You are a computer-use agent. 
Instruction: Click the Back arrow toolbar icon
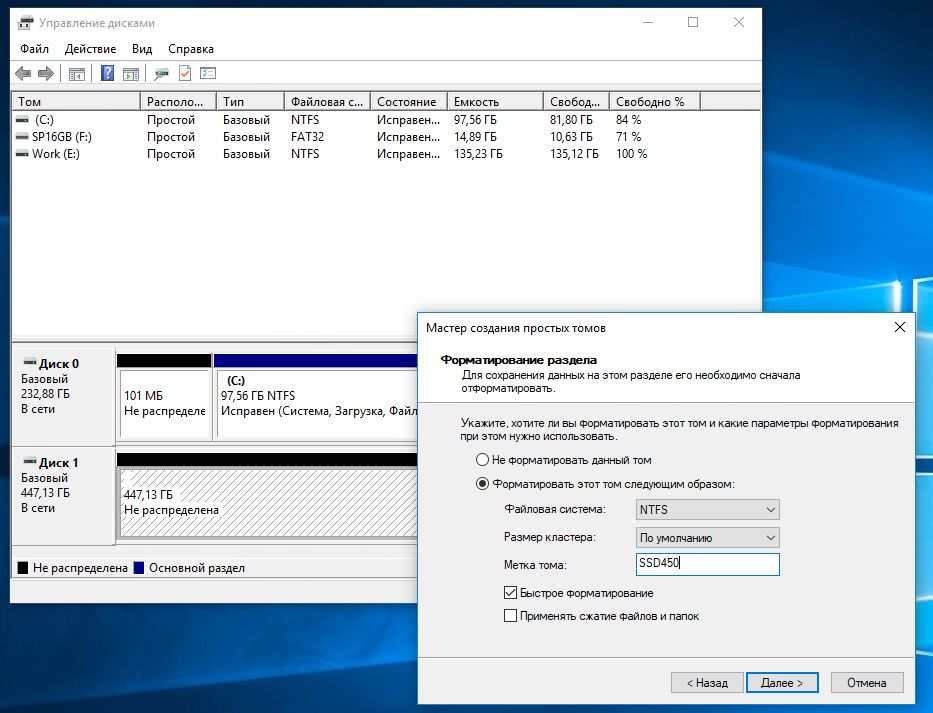click(23, 74)
